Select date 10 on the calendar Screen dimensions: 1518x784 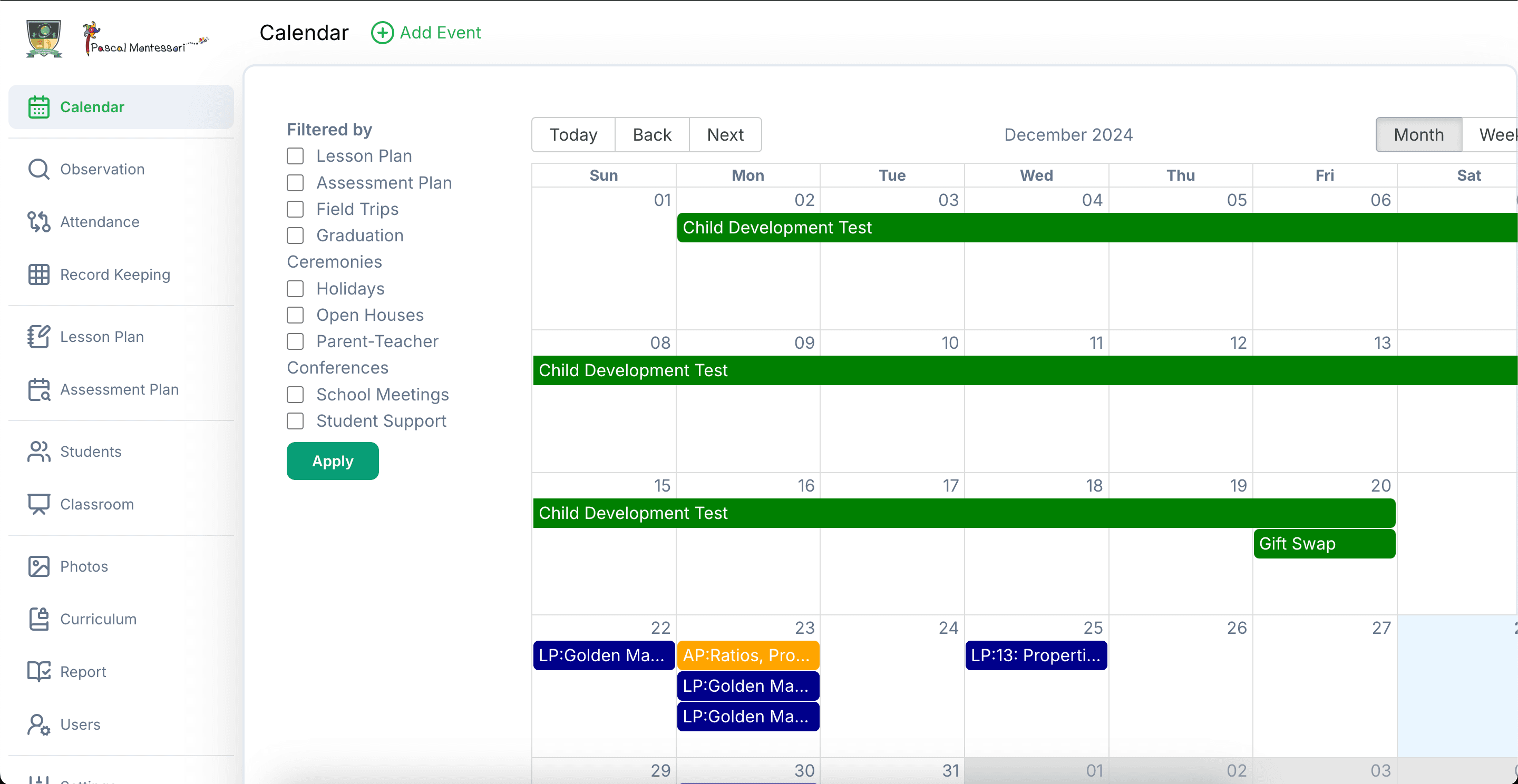click(949, 343)
